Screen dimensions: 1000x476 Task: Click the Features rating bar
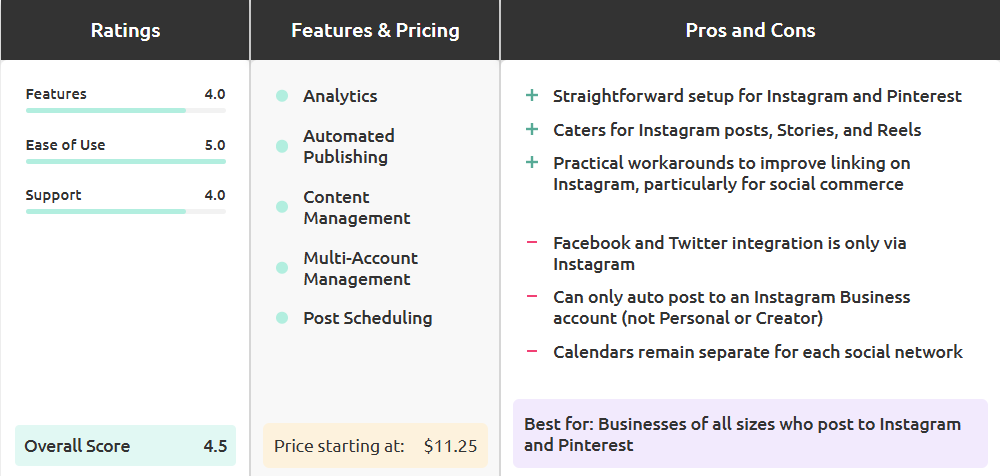click(x=125, y=110)
